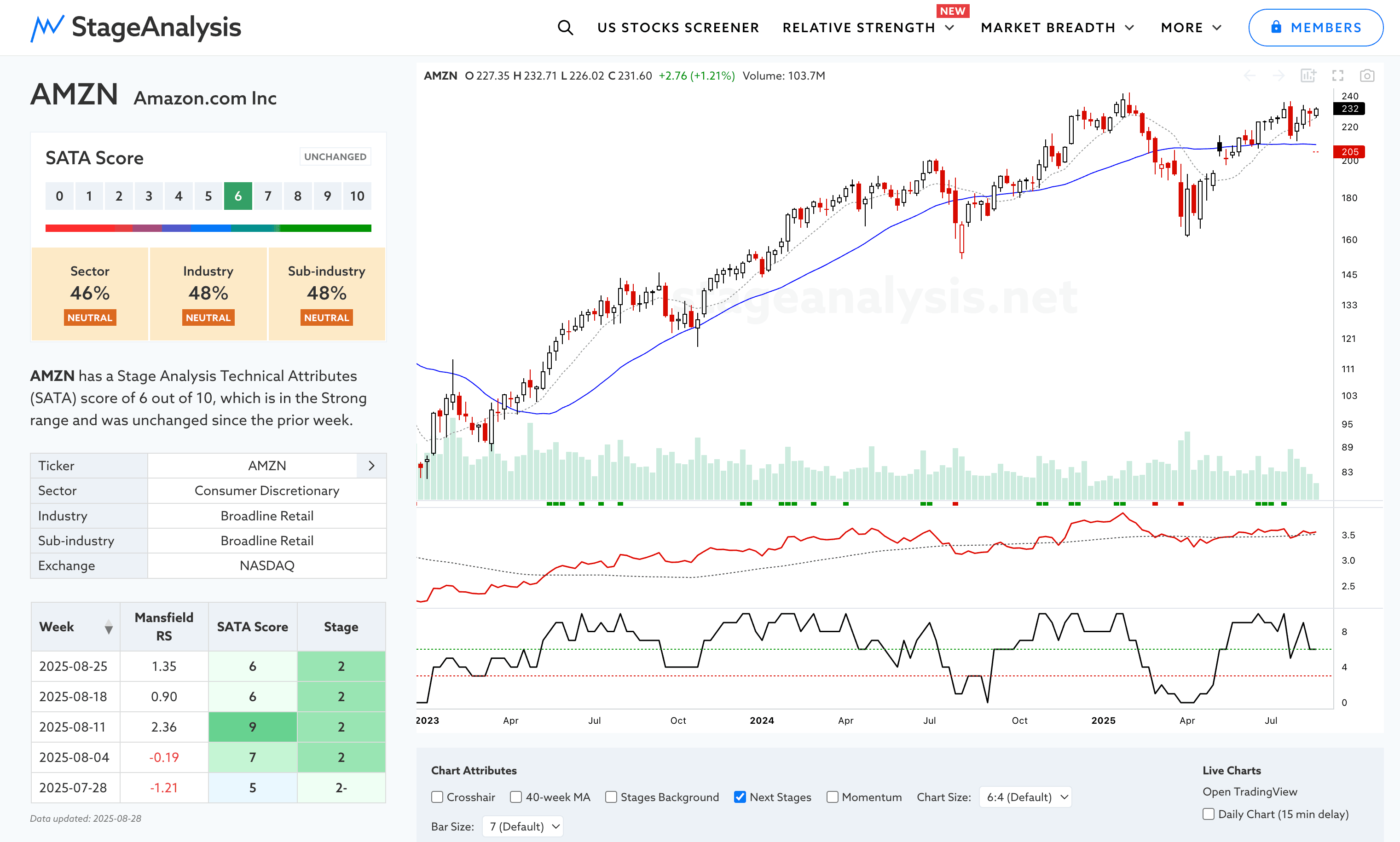1400x842 pixels.
Task: Toggle fullscreen chart icon
Action: click(1337, 75)
